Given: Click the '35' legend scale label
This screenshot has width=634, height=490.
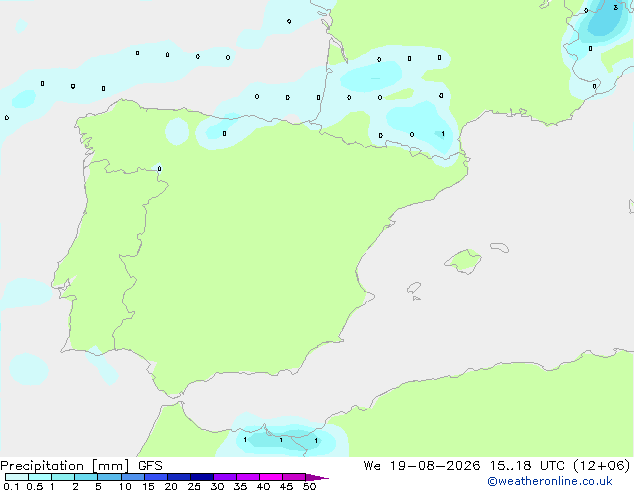Looking at the screenshot, I should 240,486.
